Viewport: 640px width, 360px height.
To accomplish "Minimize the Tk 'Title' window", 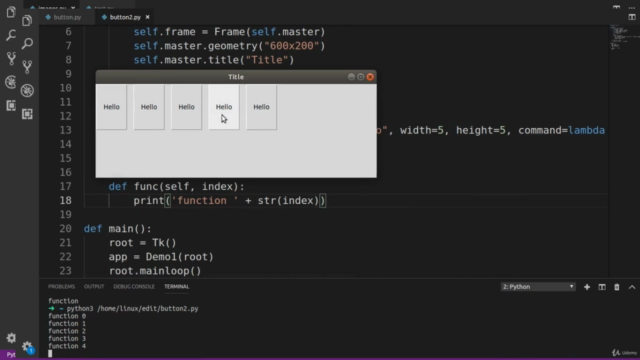I will point(351,77).
